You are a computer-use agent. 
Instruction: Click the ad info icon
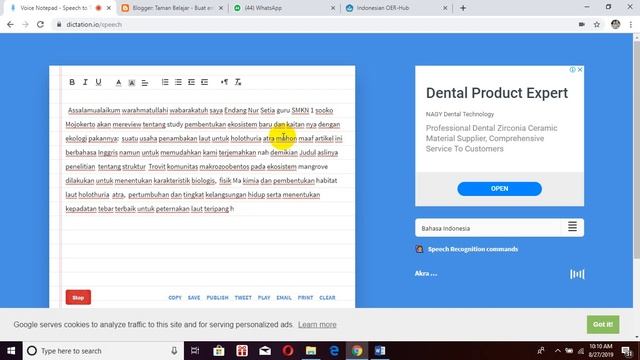tap(573, 70)
